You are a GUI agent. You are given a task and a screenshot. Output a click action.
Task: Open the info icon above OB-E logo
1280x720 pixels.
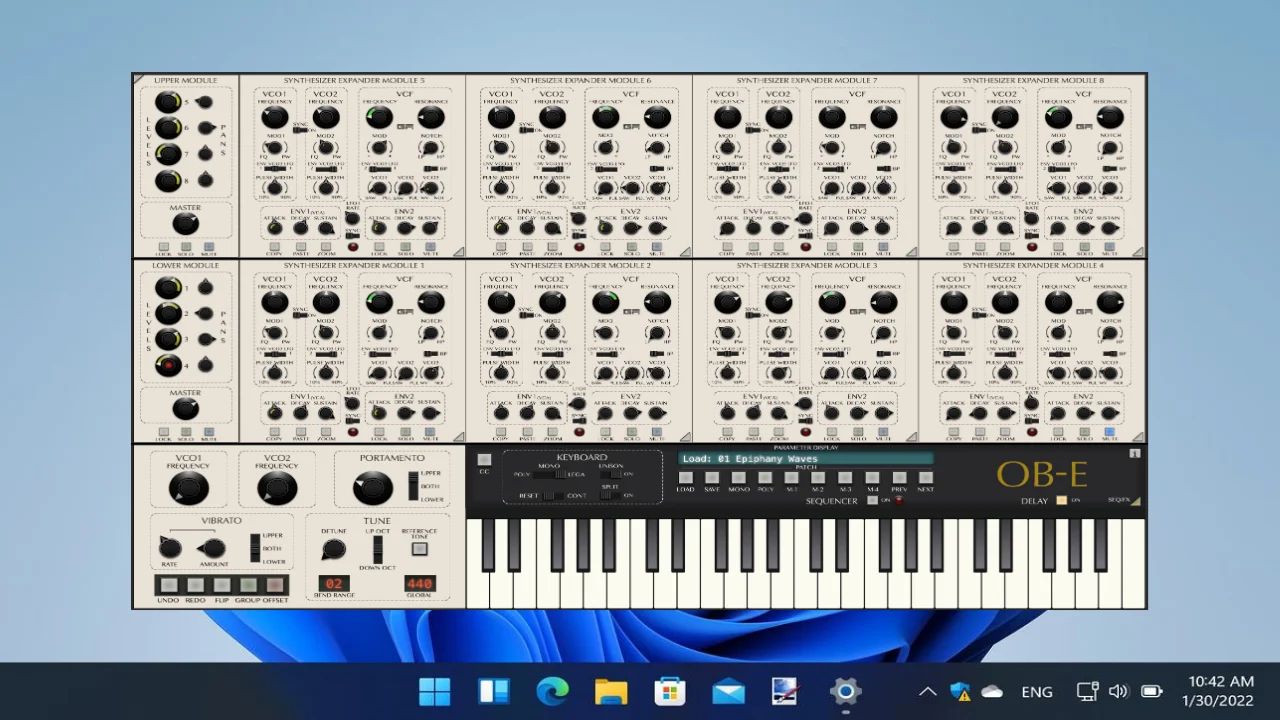tap(1135, 453)
